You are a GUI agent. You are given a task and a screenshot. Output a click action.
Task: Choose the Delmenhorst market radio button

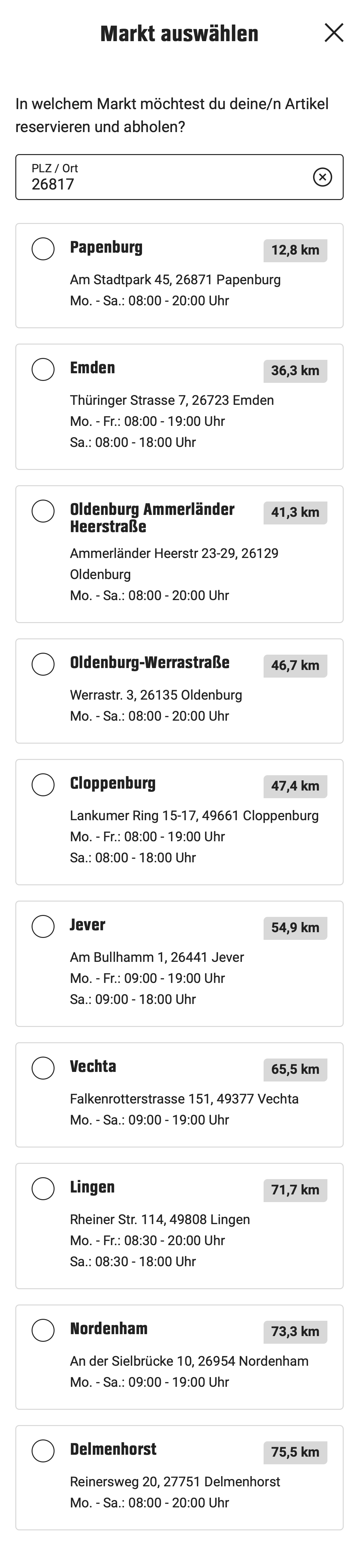point(43,1451)
